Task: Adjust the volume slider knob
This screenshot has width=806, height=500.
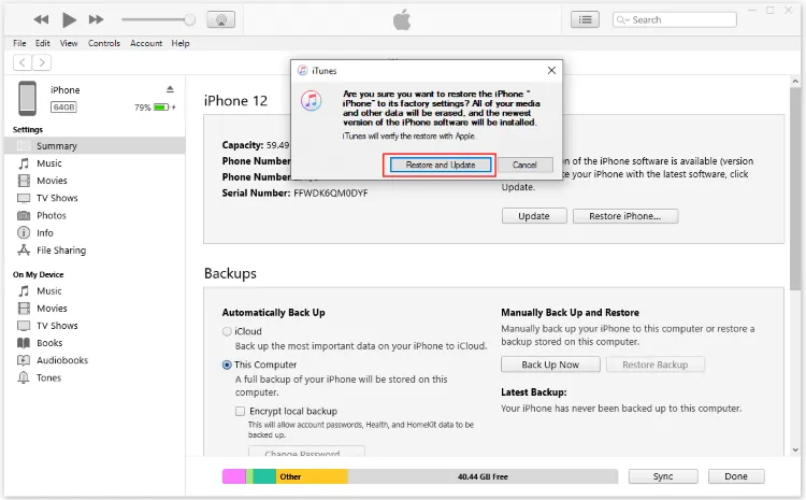Action: coord(190,20)
